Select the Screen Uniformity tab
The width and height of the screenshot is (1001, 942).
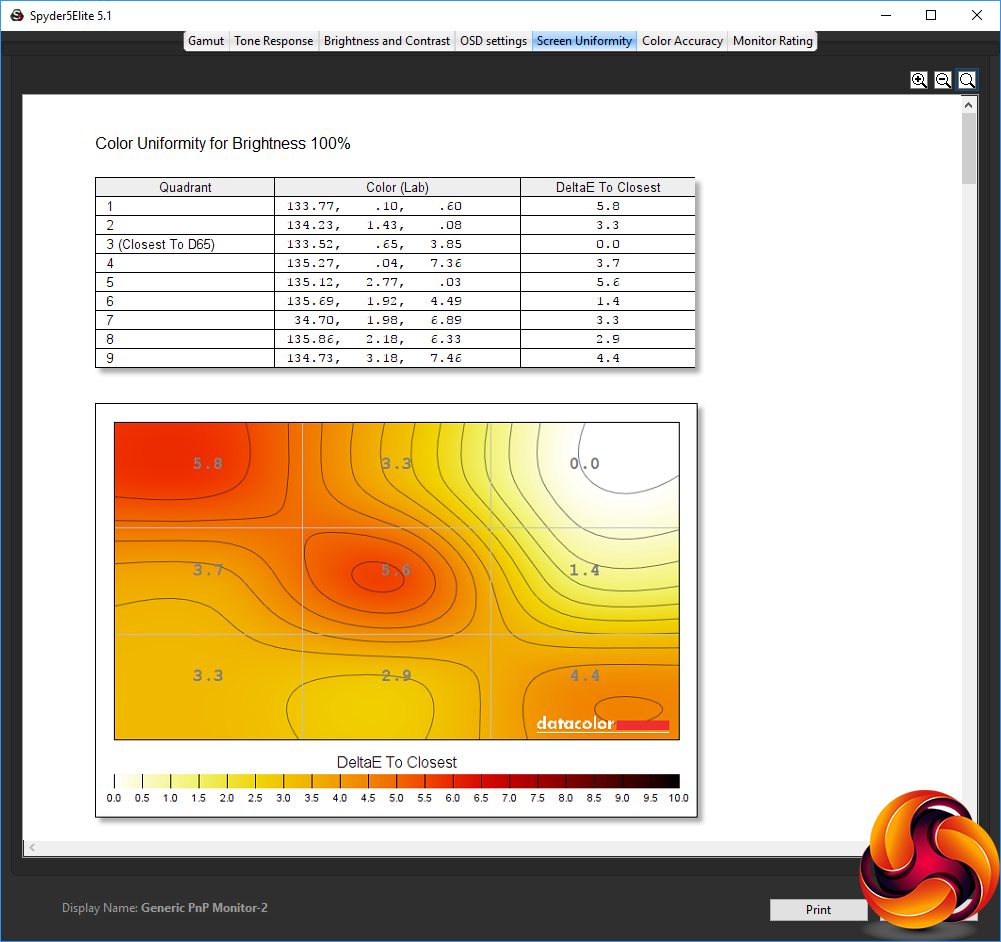pos(584,41)
